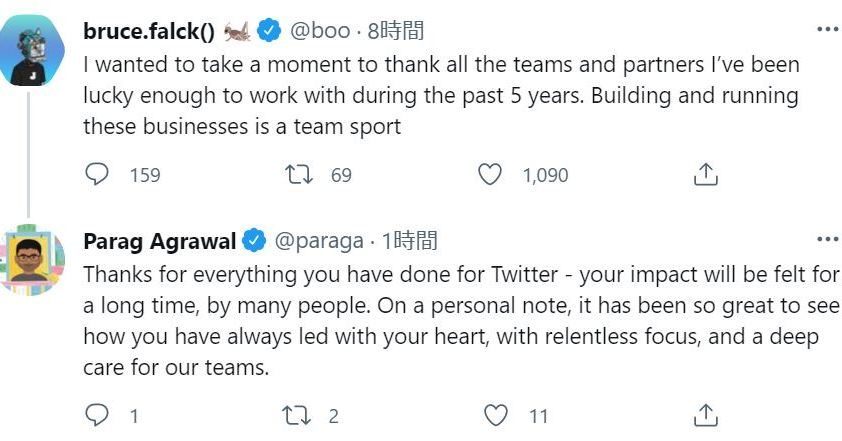Click the verified badge beside bruce.falck()
The image size is (842, 441).
pyautogui.click(x=268, y=31)
